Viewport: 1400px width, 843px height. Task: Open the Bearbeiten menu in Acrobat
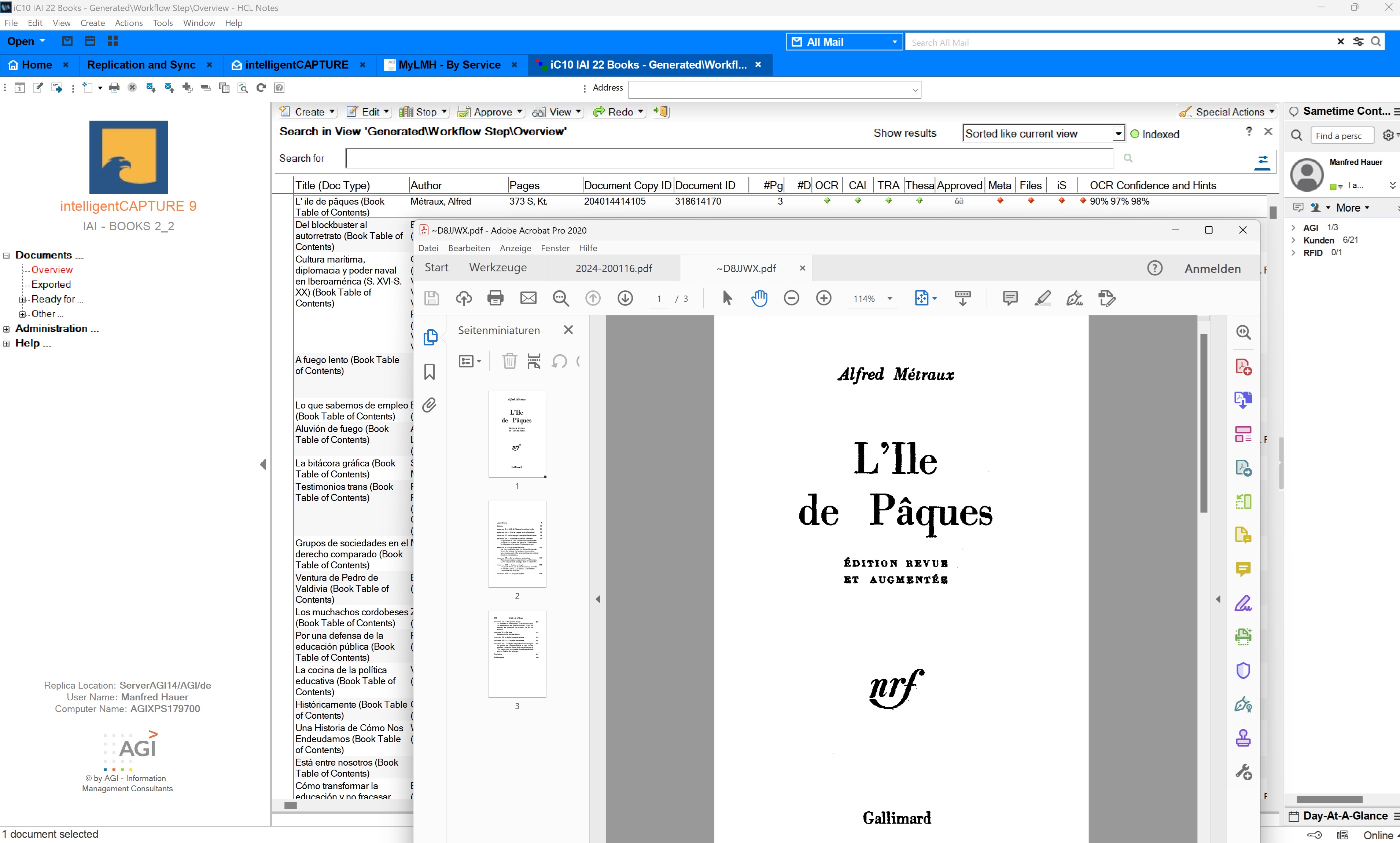[x=469, y=248]
